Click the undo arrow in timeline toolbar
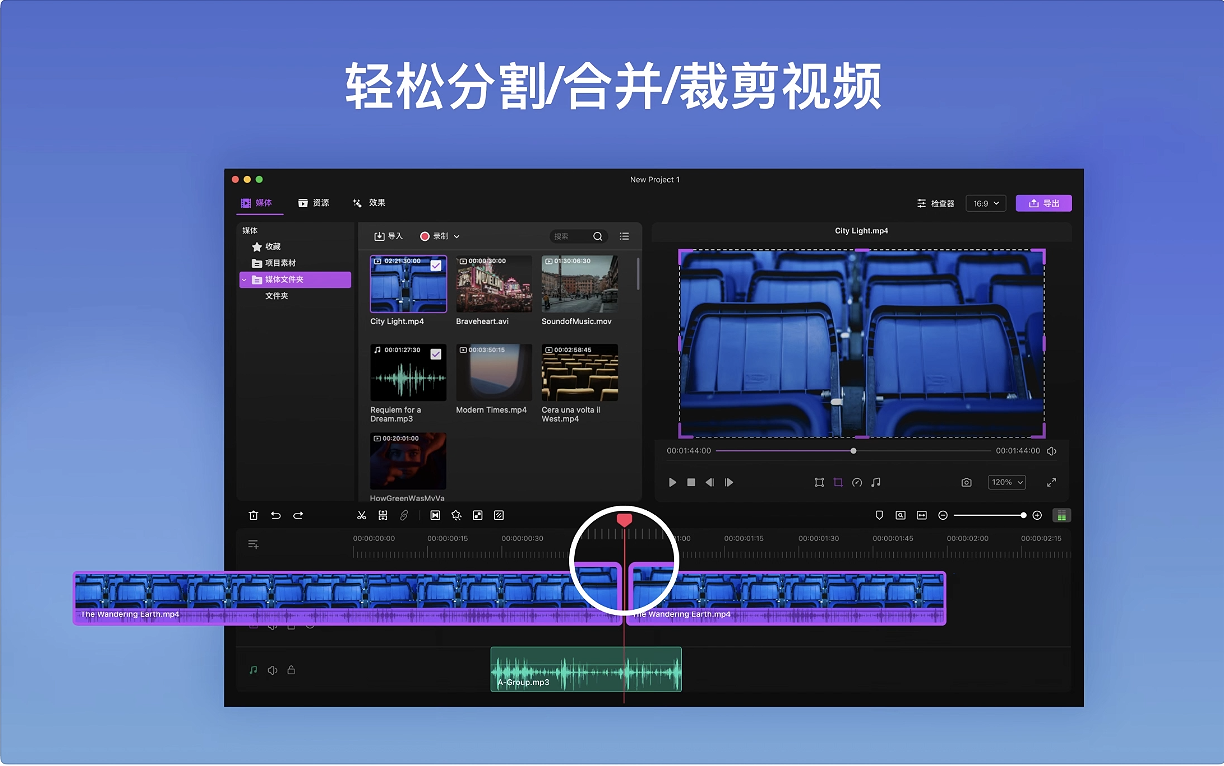The width and height of the screenshot is (1224, 766). (275, 515)
